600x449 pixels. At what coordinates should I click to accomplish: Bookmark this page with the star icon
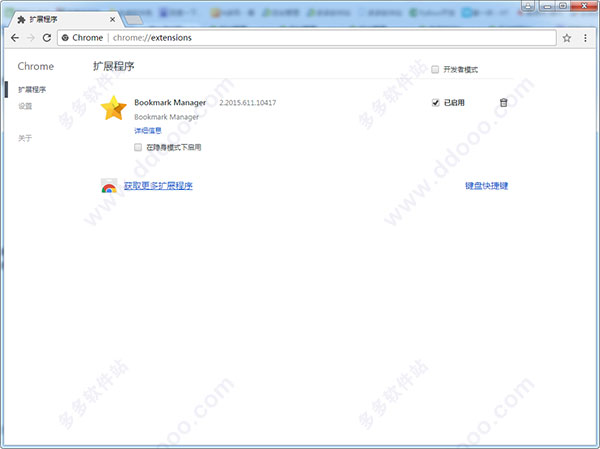(567, 38)
